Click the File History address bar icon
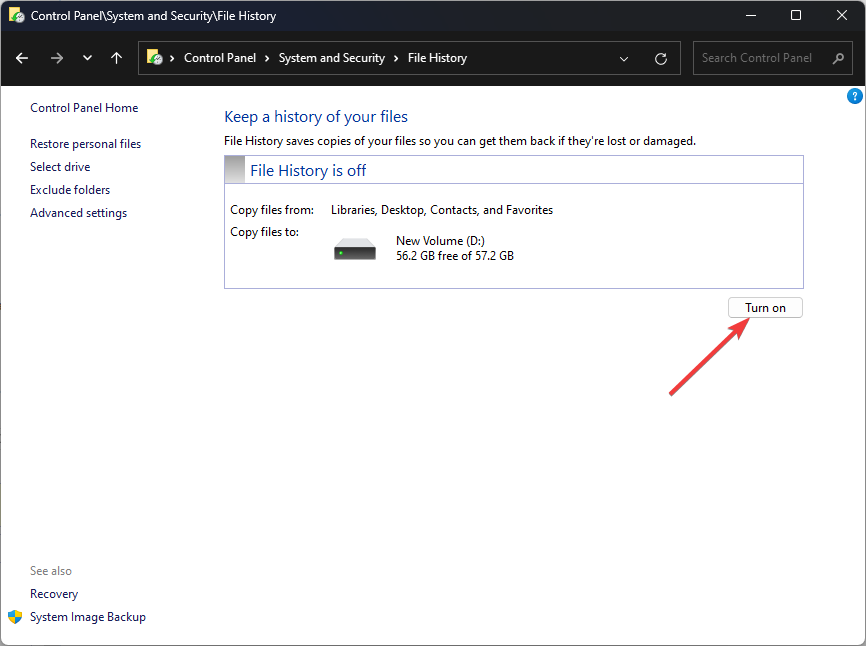Image resolution: width=866 pixels, height=646 pixels. (155, 58)
